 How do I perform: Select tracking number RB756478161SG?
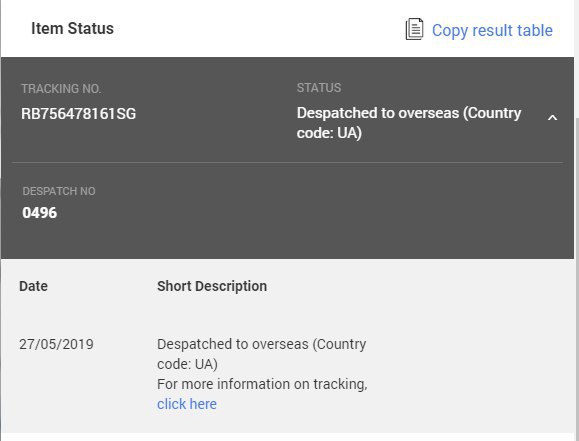pos(78,113)
